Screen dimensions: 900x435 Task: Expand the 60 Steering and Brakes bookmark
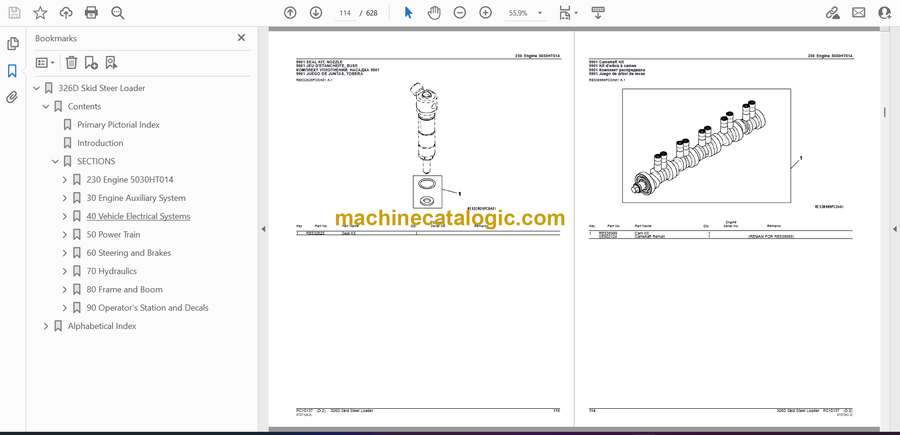pyautogui.click(x=65, y=253)
